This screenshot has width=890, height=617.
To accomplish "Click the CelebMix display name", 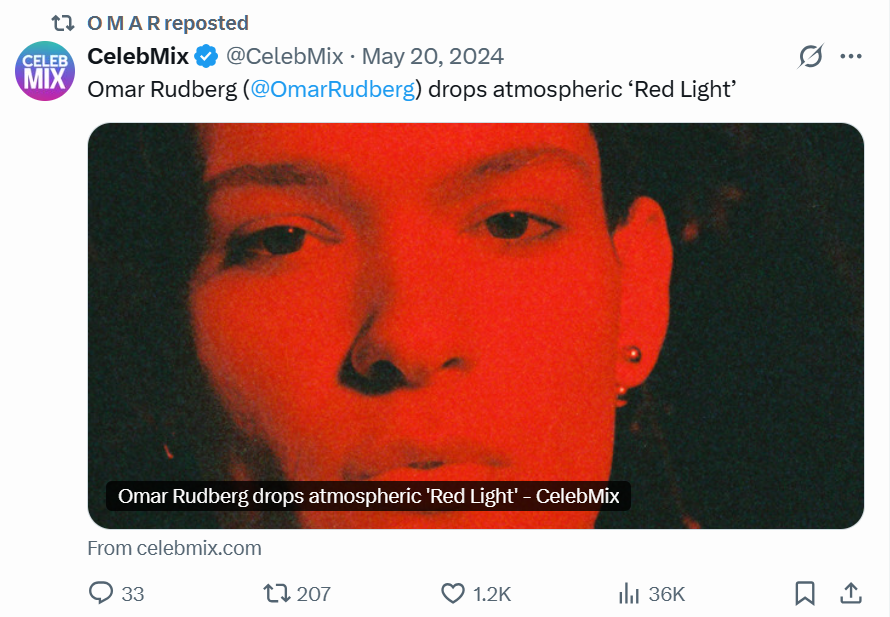I will (x=138, y=56).
